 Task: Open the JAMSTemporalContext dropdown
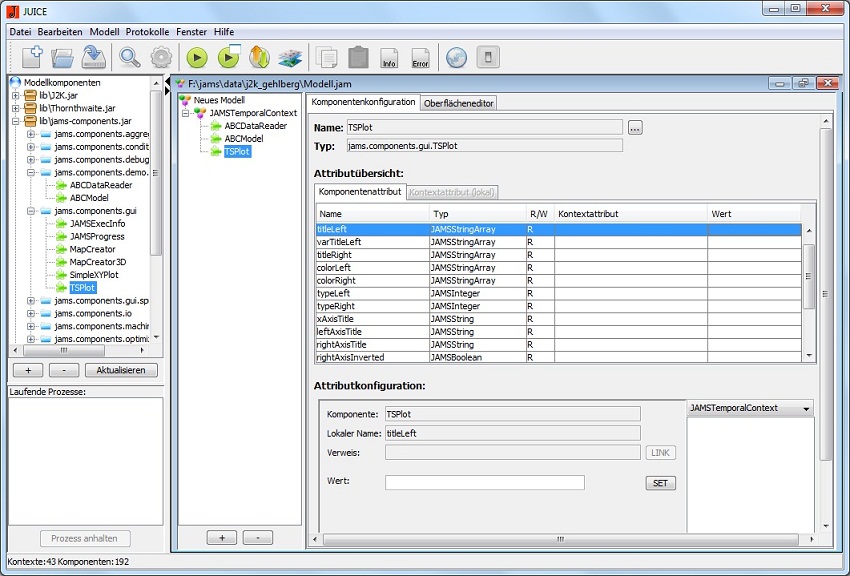click(750, 409)
